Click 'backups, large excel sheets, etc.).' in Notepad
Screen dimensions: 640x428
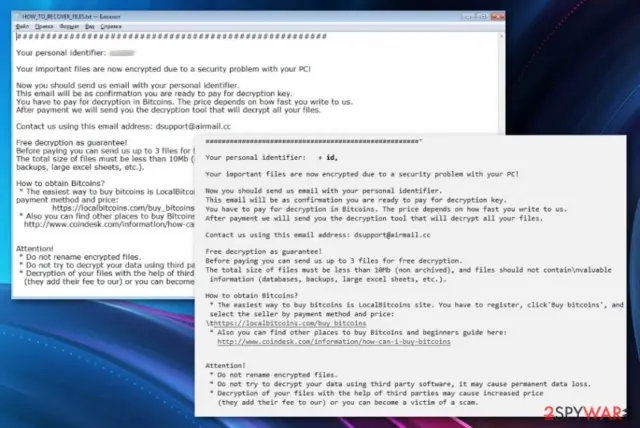tap(80, 167)
